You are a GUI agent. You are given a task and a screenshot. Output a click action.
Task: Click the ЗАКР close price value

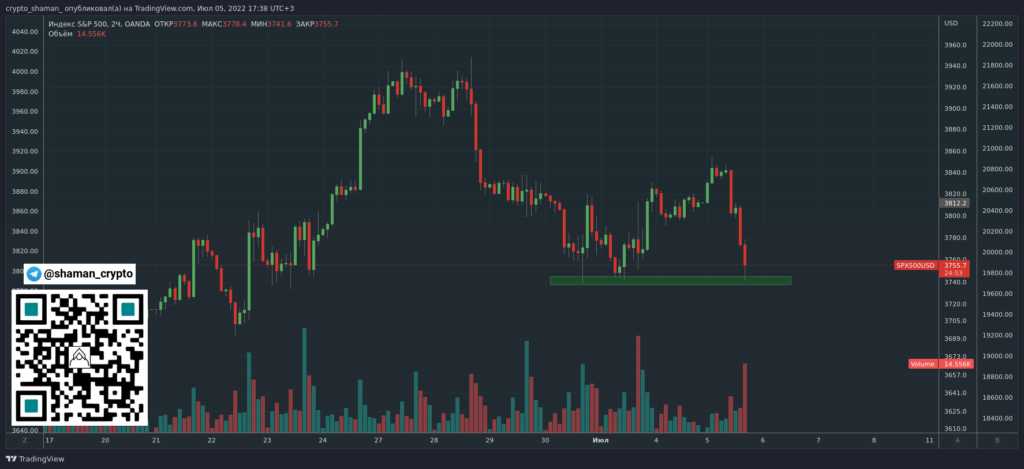tap(323, 23)
